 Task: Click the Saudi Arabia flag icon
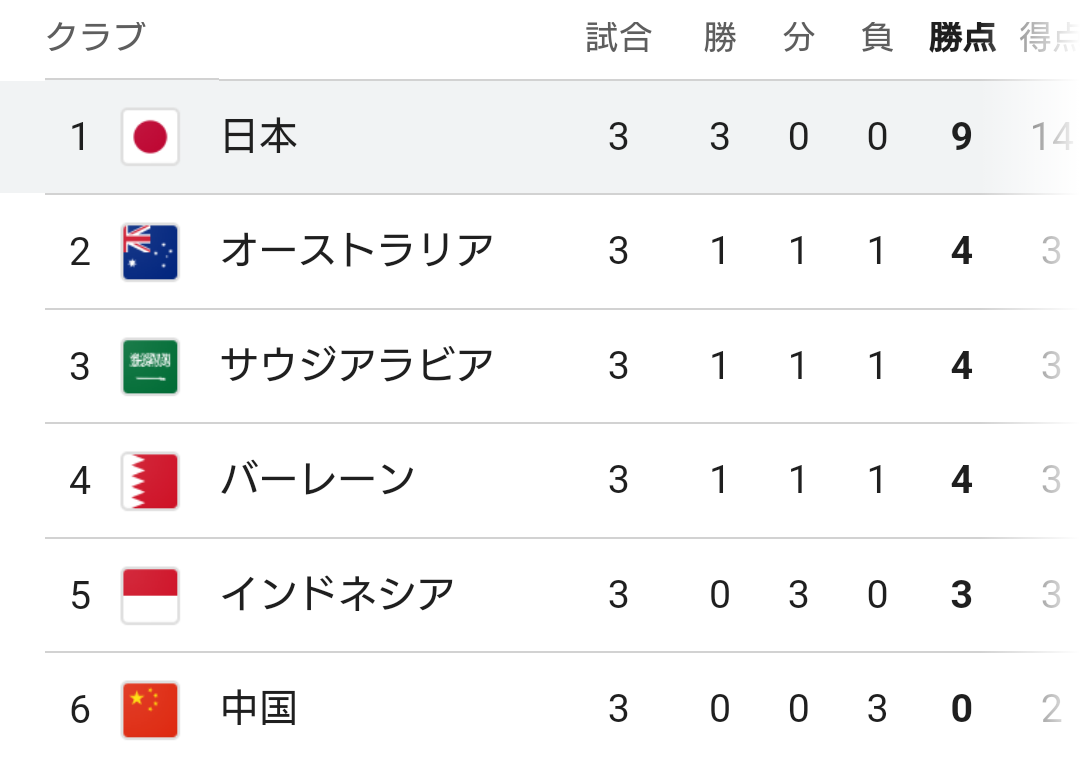150,366
